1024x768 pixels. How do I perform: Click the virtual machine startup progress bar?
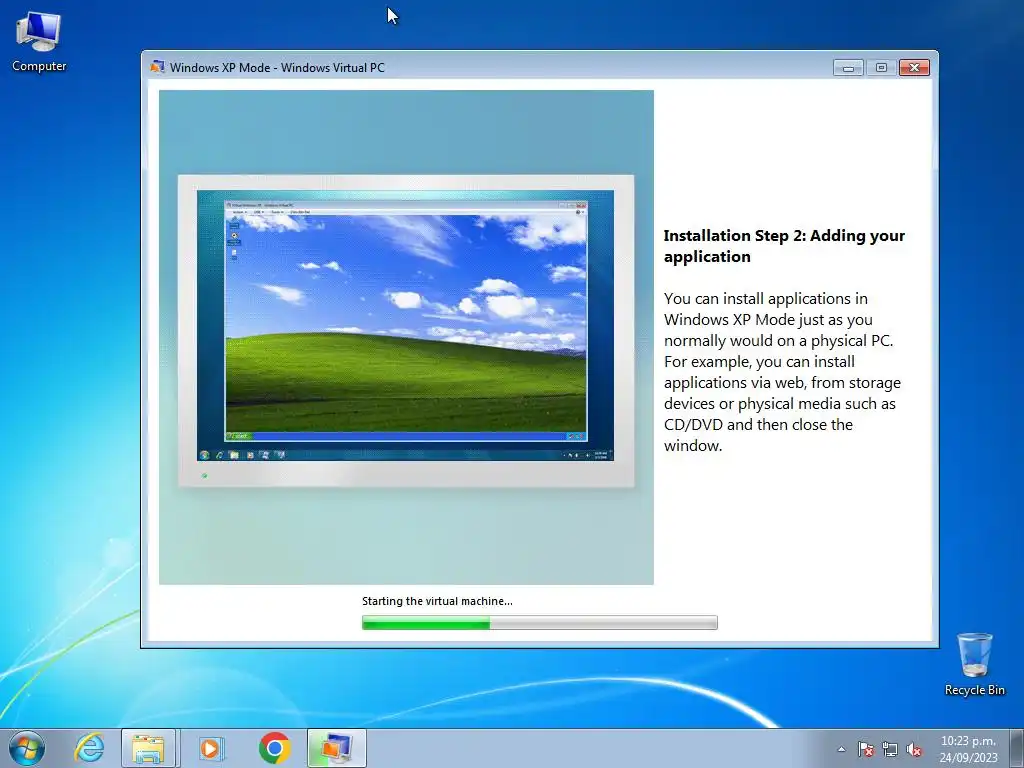coord(539,622)
